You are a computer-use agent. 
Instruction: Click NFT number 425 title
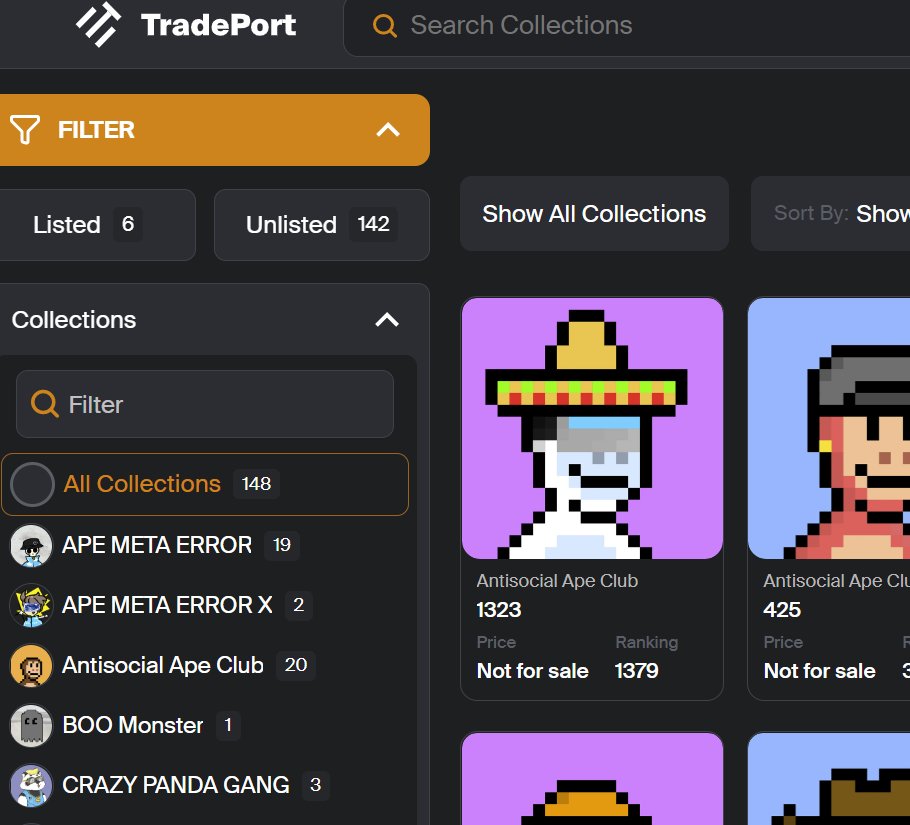click(782, 610)
